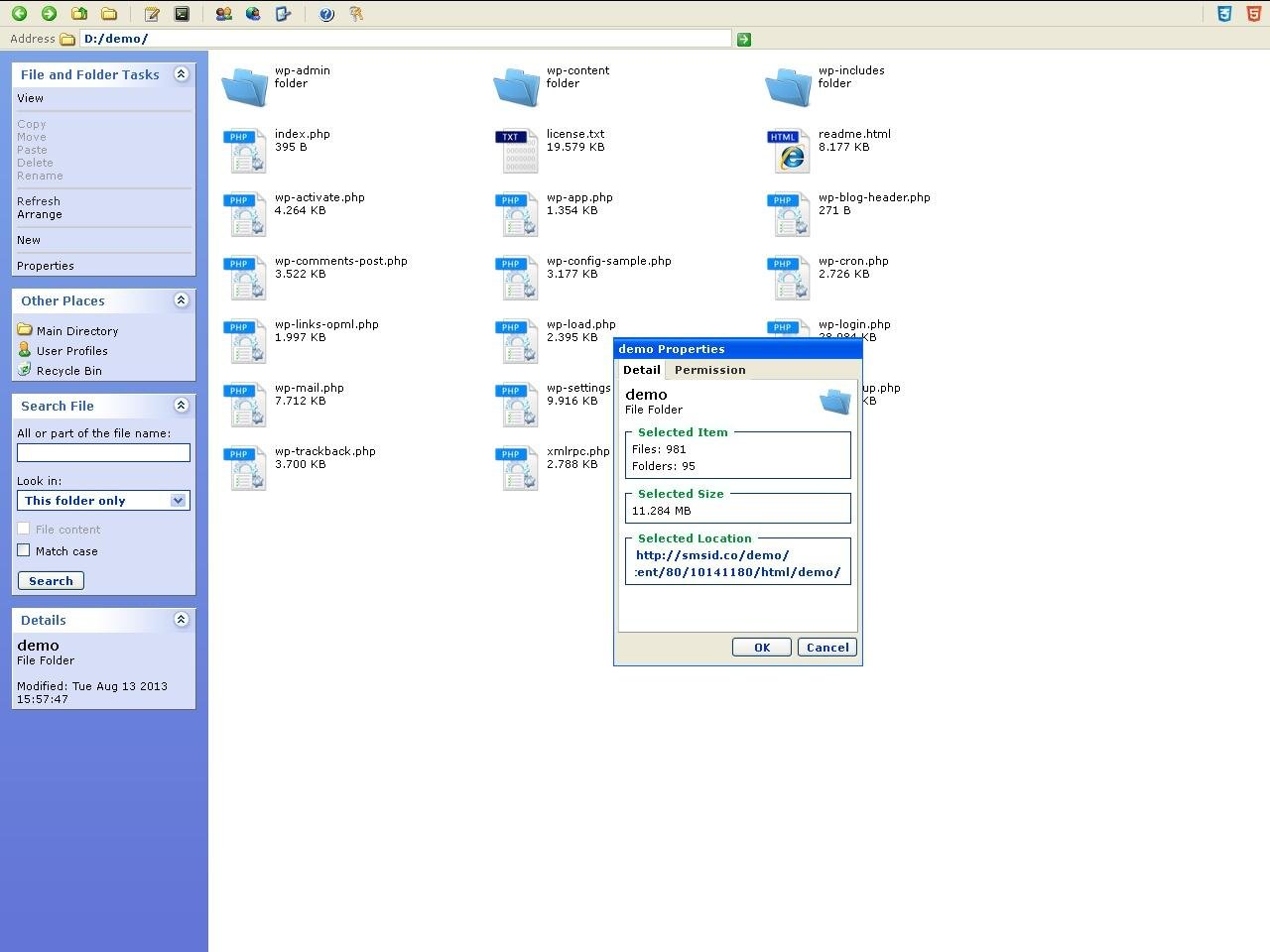Select the Detail tab in demo Properties
The height and width of the screenshot is (952, 1270).
[x=641, y=370]
